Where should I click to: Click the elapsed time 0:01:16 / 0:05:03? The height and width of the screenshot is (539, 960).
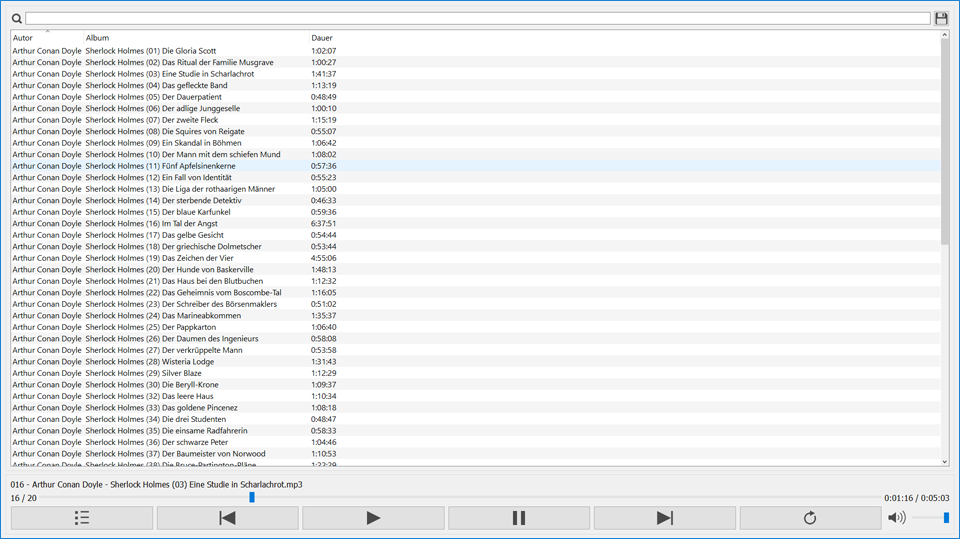pyautogui.click(x=917, y=498)
